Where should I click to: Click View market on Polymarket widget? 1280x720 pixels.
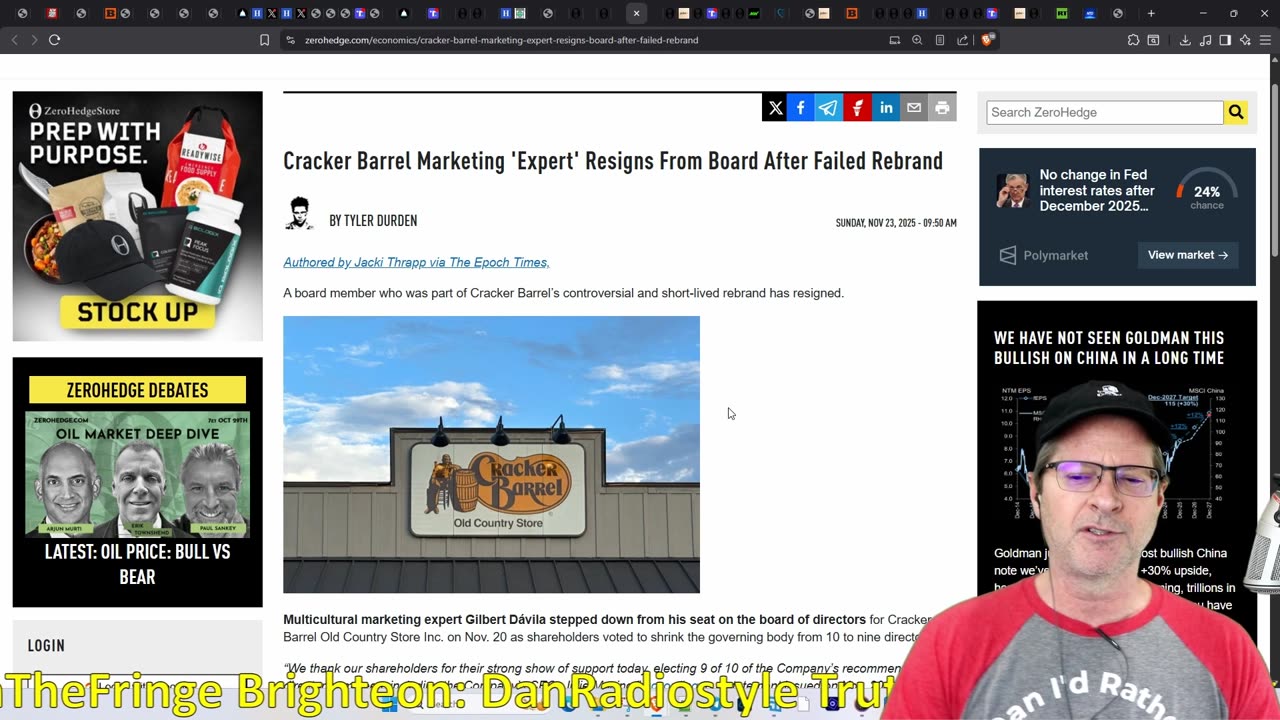(x=1188, y=255)
